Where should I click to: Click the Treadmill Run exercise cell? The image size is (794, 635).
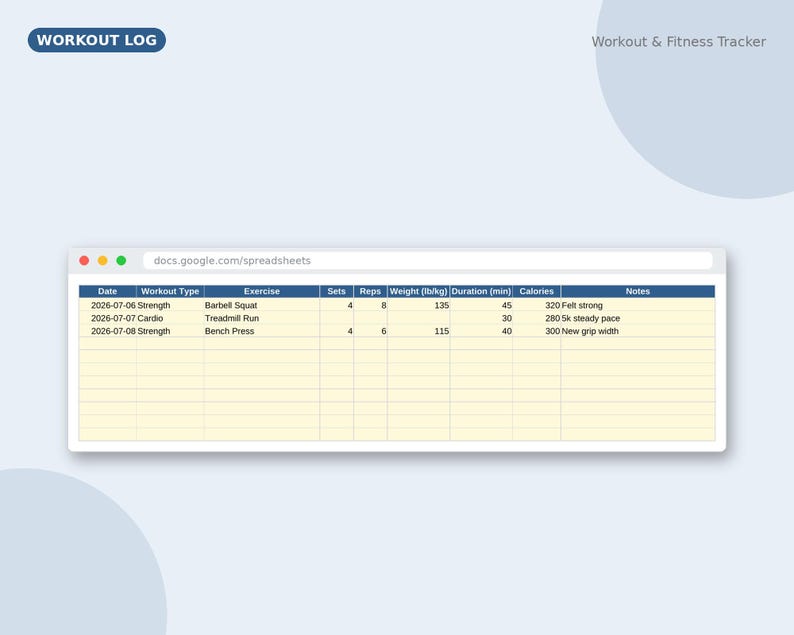tap(262, 318)
